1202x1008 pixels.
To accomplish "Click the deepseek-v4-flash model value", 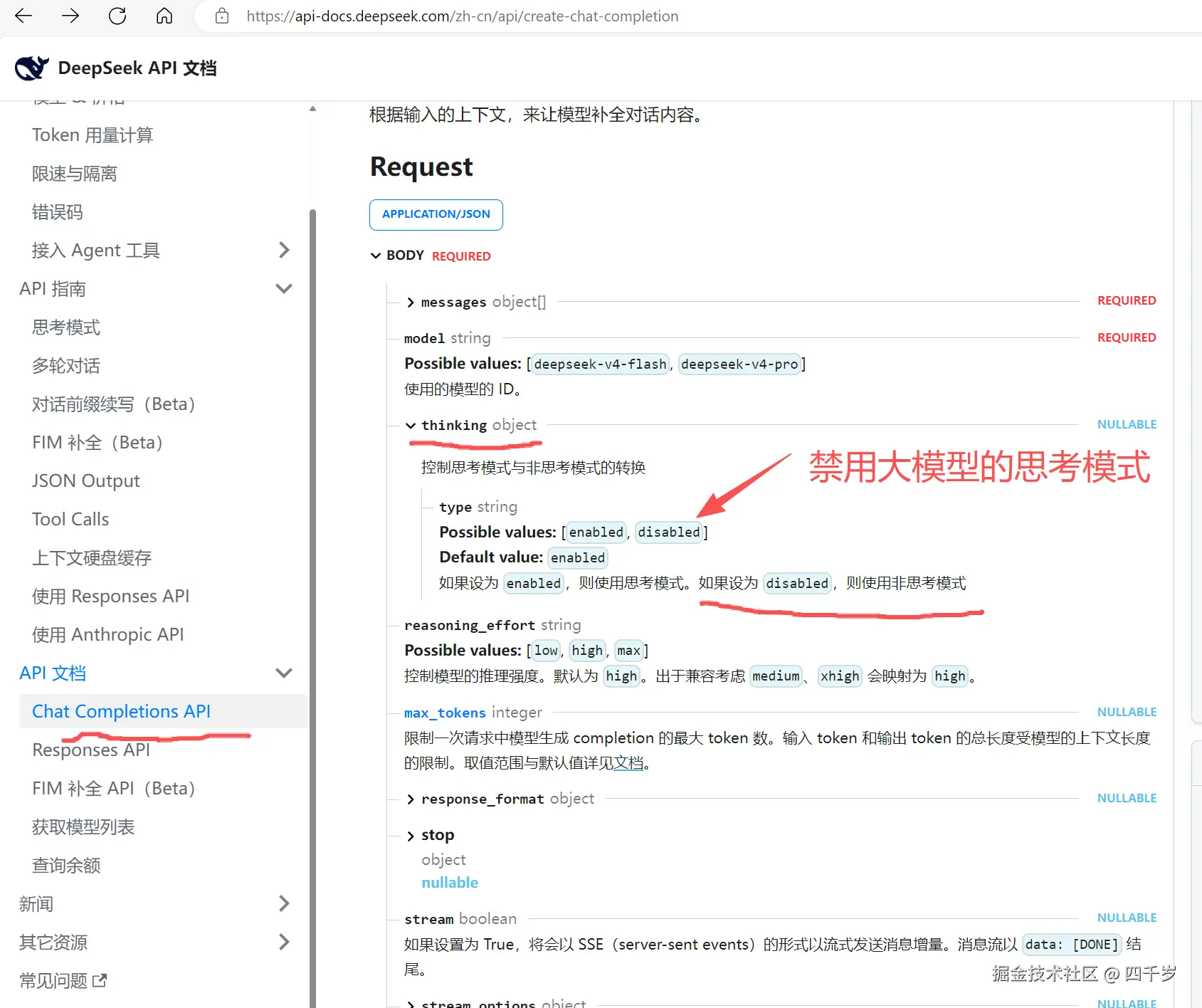I will pyautogui.click(x=601, y=364).
